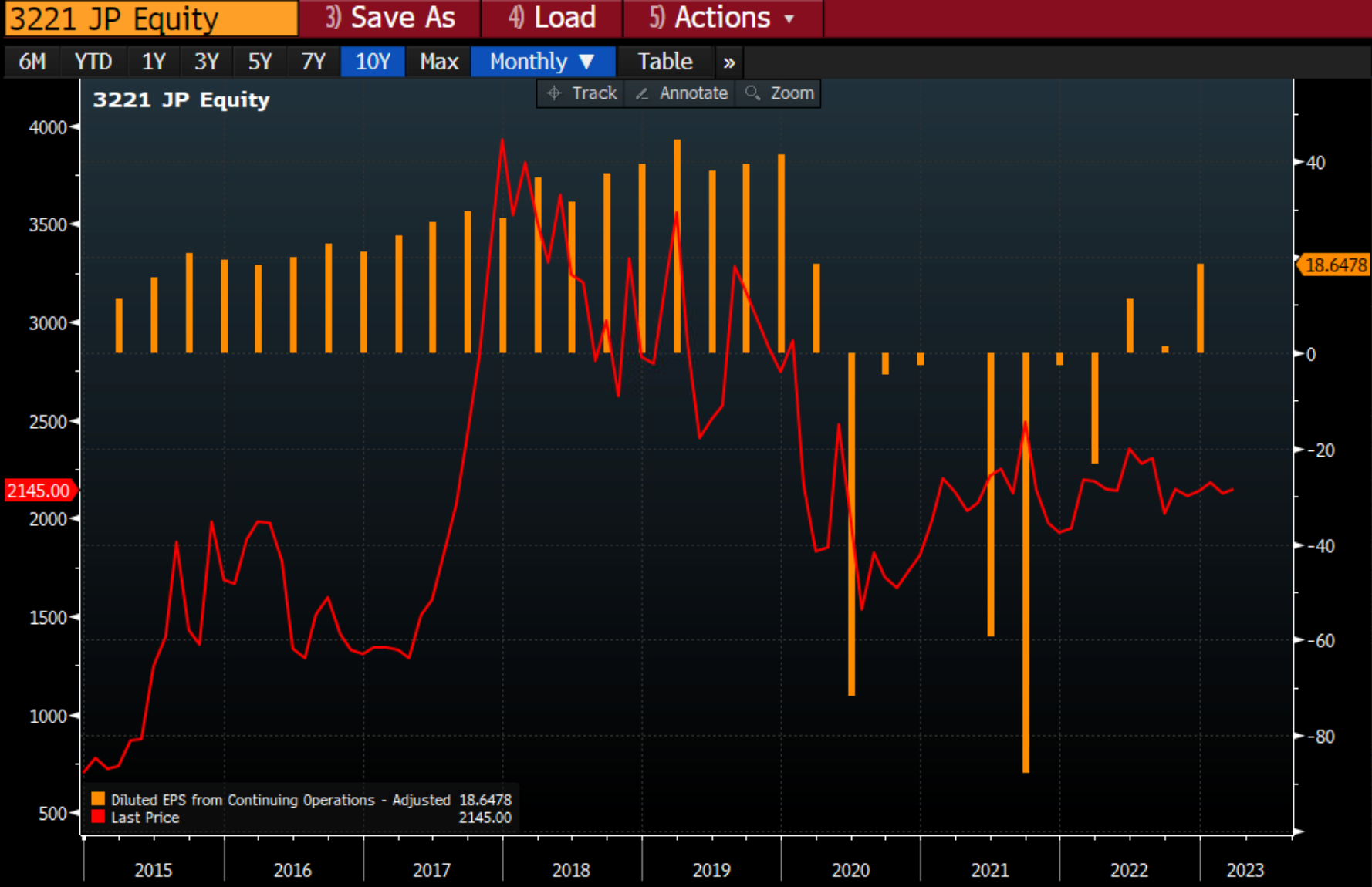
Task: Click the double-arrow more options icon
Action: (729, 62)
